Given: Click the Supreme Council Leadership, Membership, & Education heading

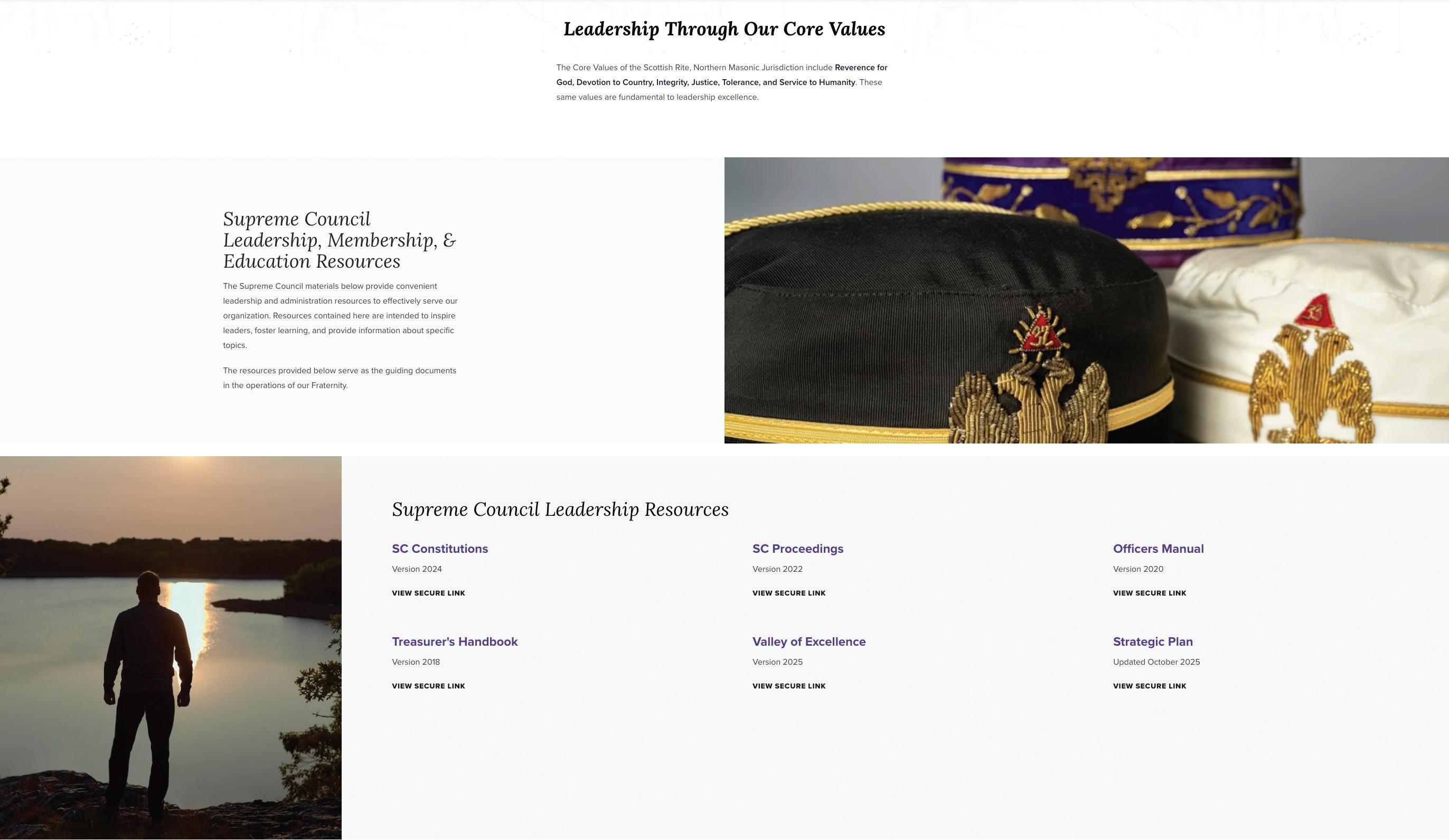Looking at the screenshot, I should (x=340, y=240).
